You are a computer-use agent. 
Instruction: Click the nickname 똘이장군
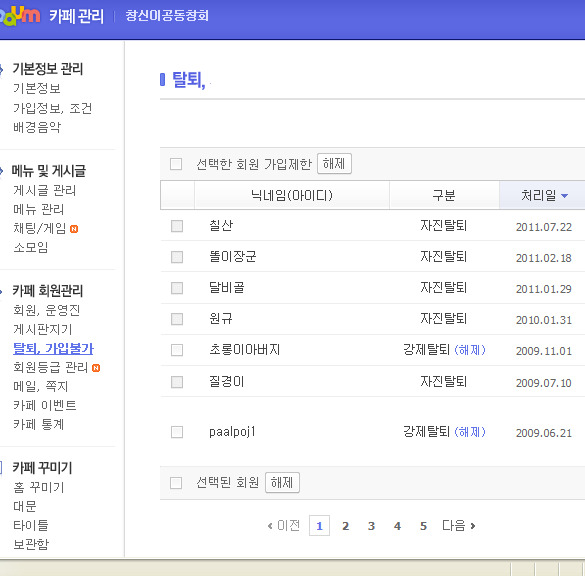click(233, 256)
